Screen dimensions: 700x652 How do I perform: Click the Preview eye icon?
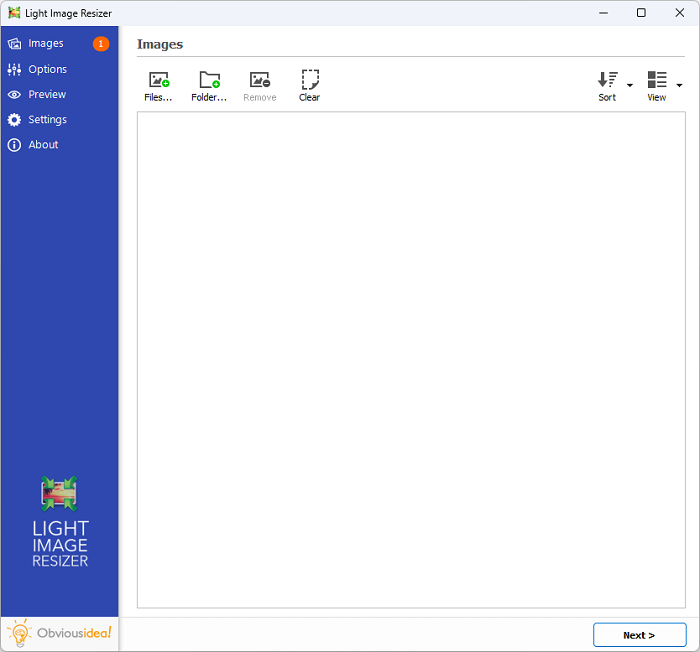pos(14,95)
